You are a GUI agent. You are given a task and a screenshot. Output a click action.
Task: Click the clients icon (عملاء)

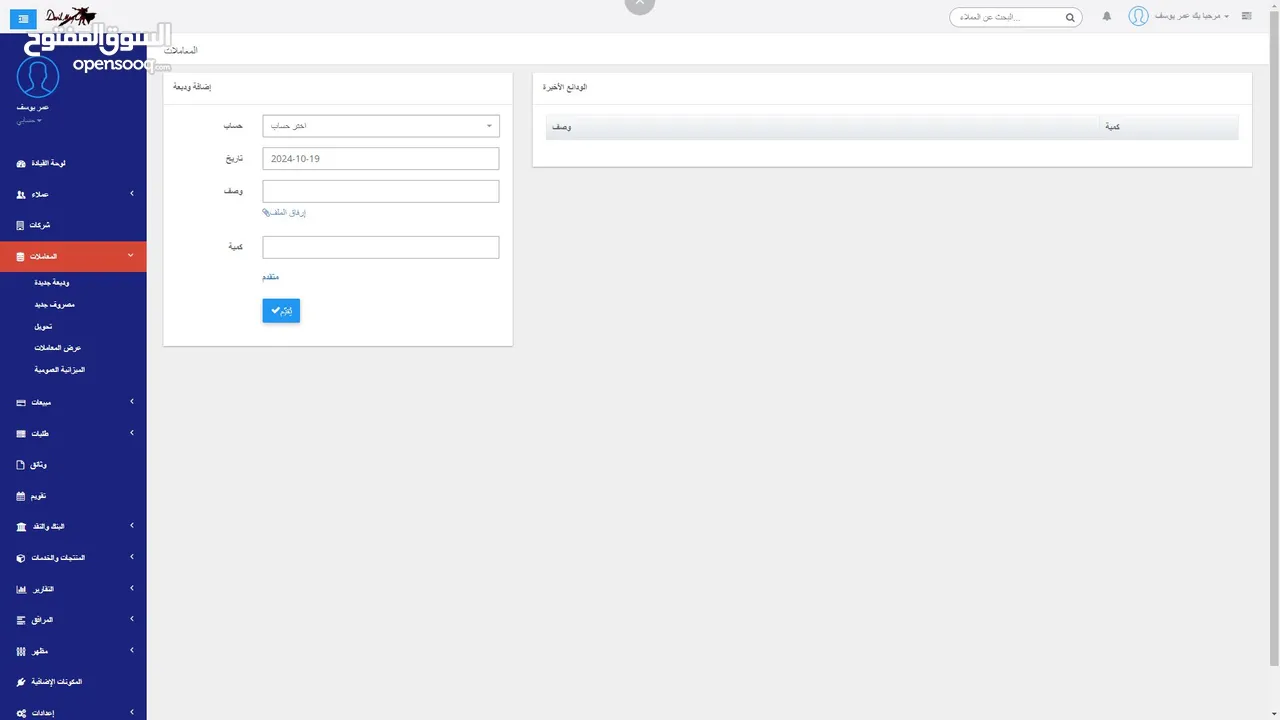click(x=21, y=194)
